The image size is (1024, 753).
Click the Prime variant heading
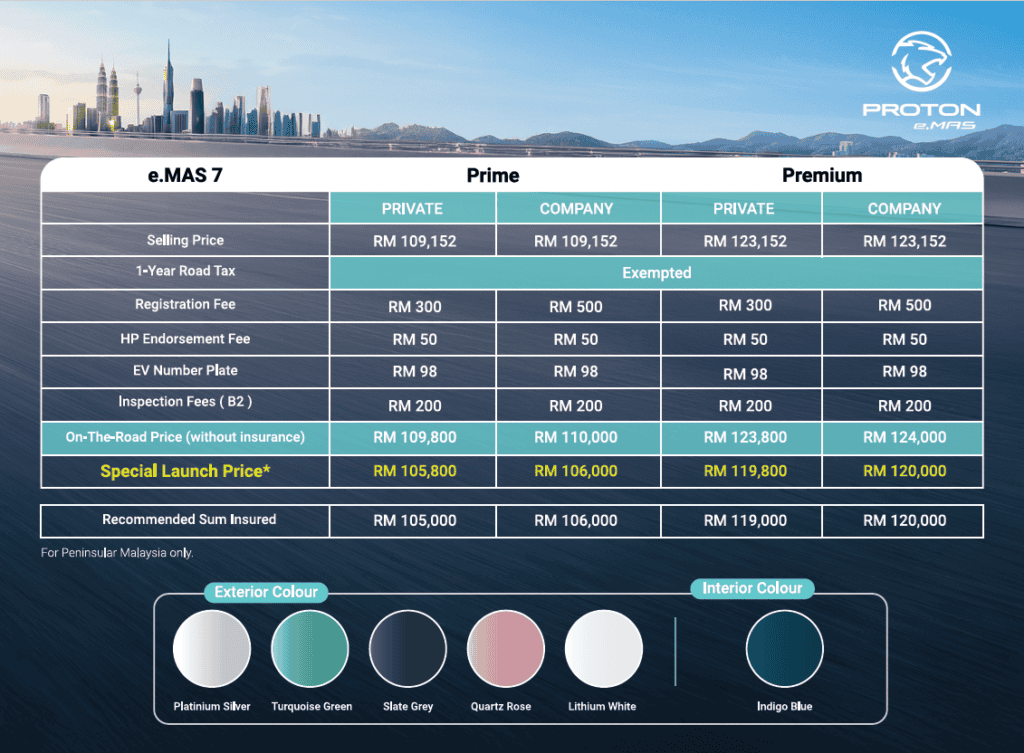[x=493, y=175]
